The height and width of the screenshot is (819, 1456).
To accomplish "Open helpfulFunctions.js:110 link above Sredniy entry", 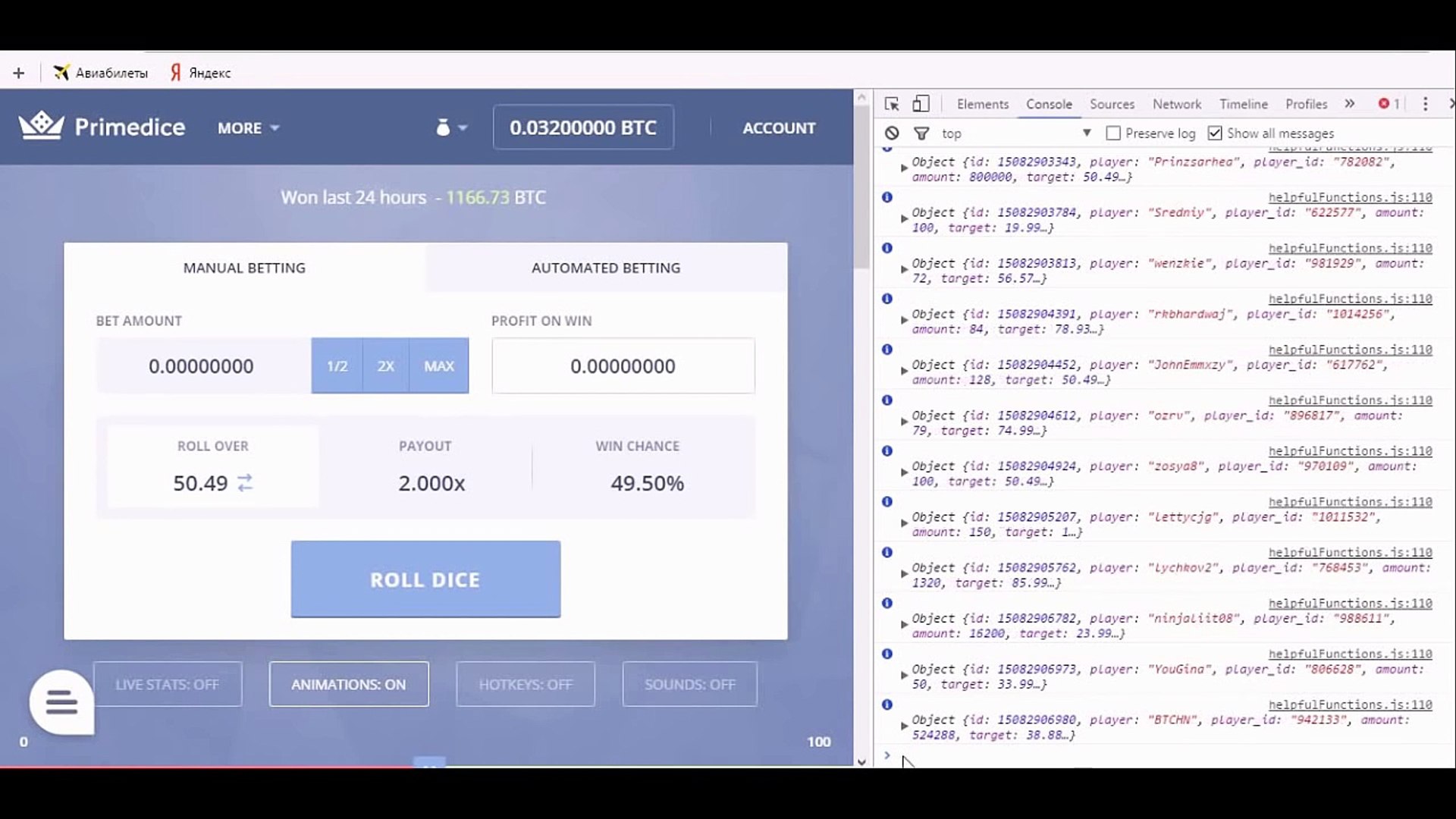I will tap(1351, 197).
